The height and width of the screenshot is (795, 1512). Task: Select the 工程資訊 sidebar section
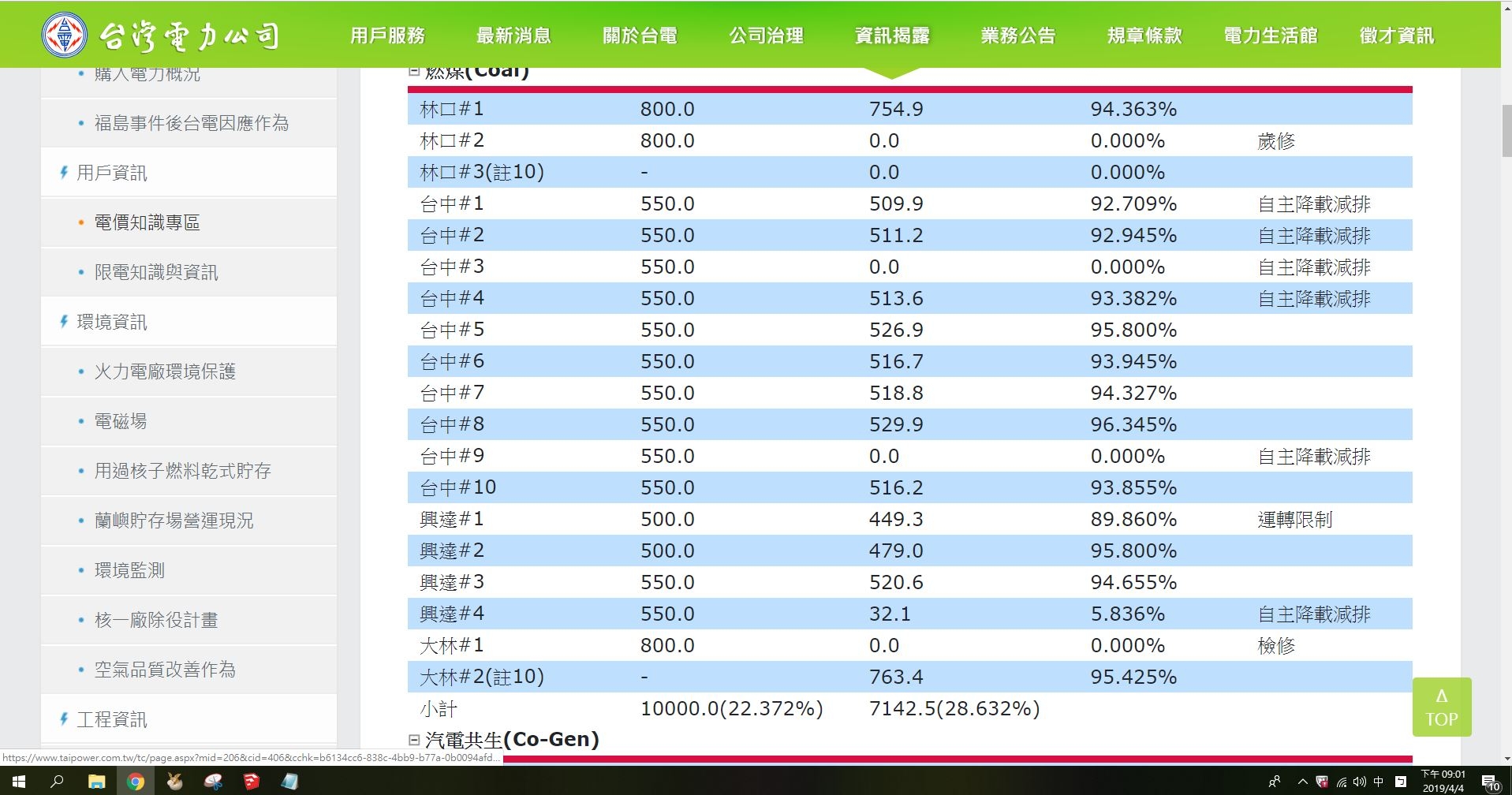(x=111, y=719)
